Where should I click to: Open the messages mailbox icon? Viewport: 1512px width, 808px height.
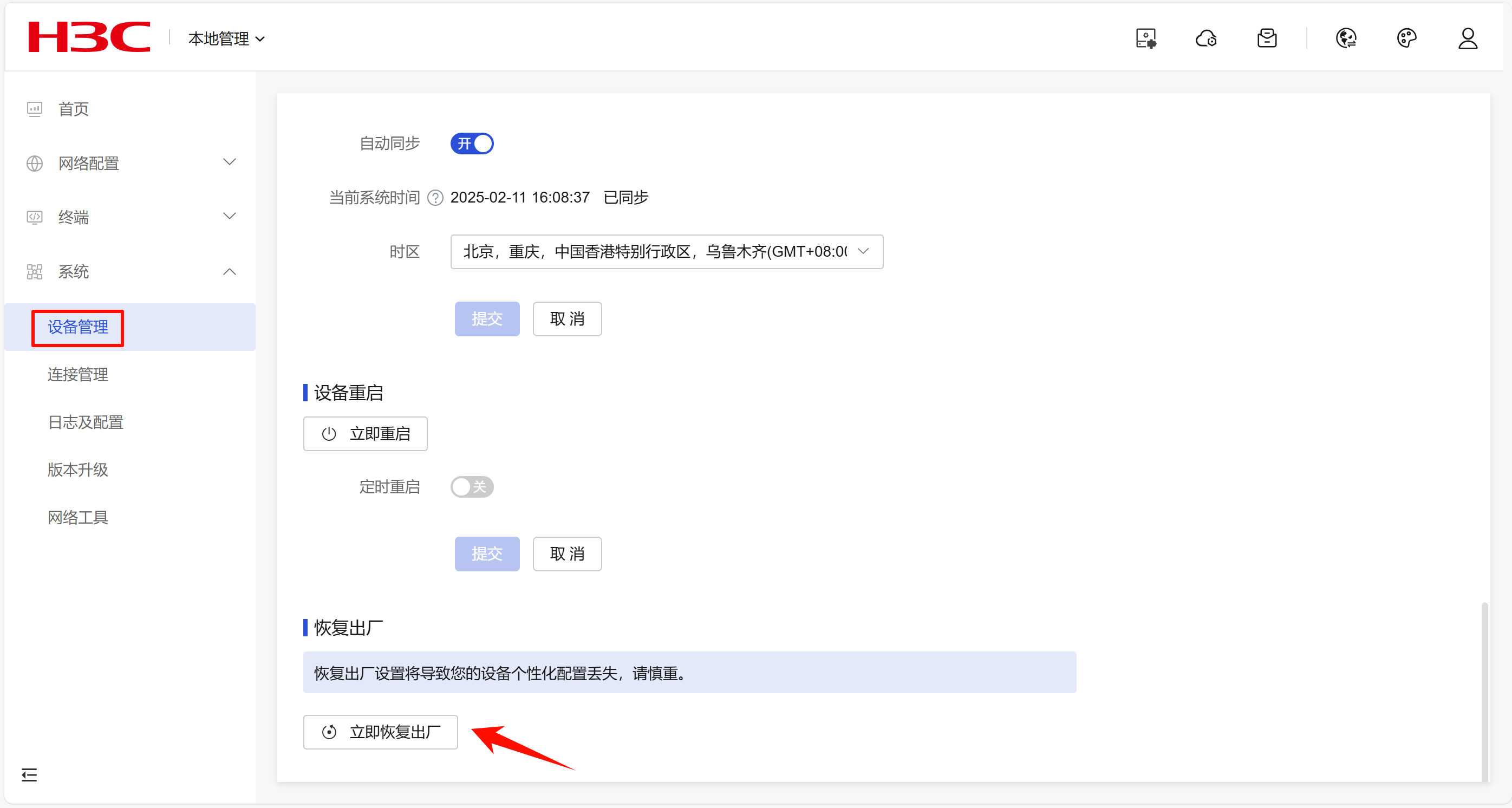pos(1267,39)
